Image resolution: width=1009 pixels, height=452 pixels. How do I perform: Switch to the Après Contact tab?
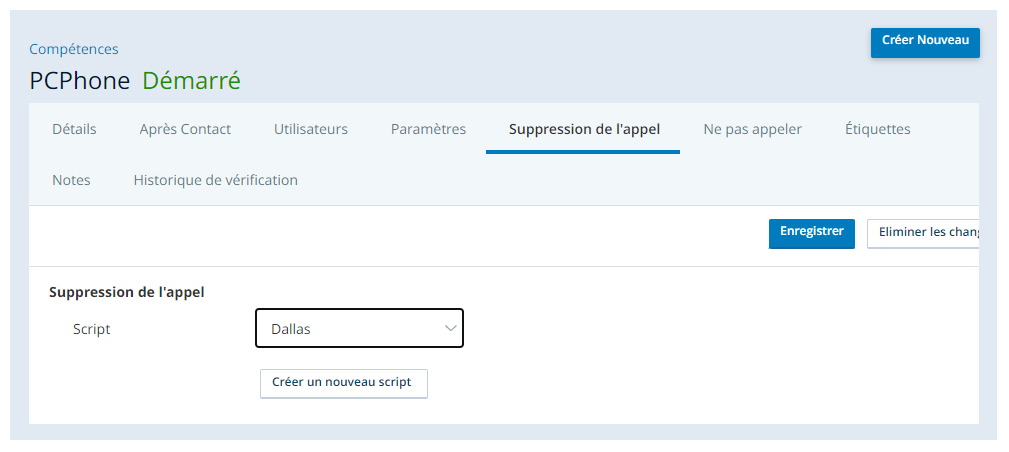[185, 129]
